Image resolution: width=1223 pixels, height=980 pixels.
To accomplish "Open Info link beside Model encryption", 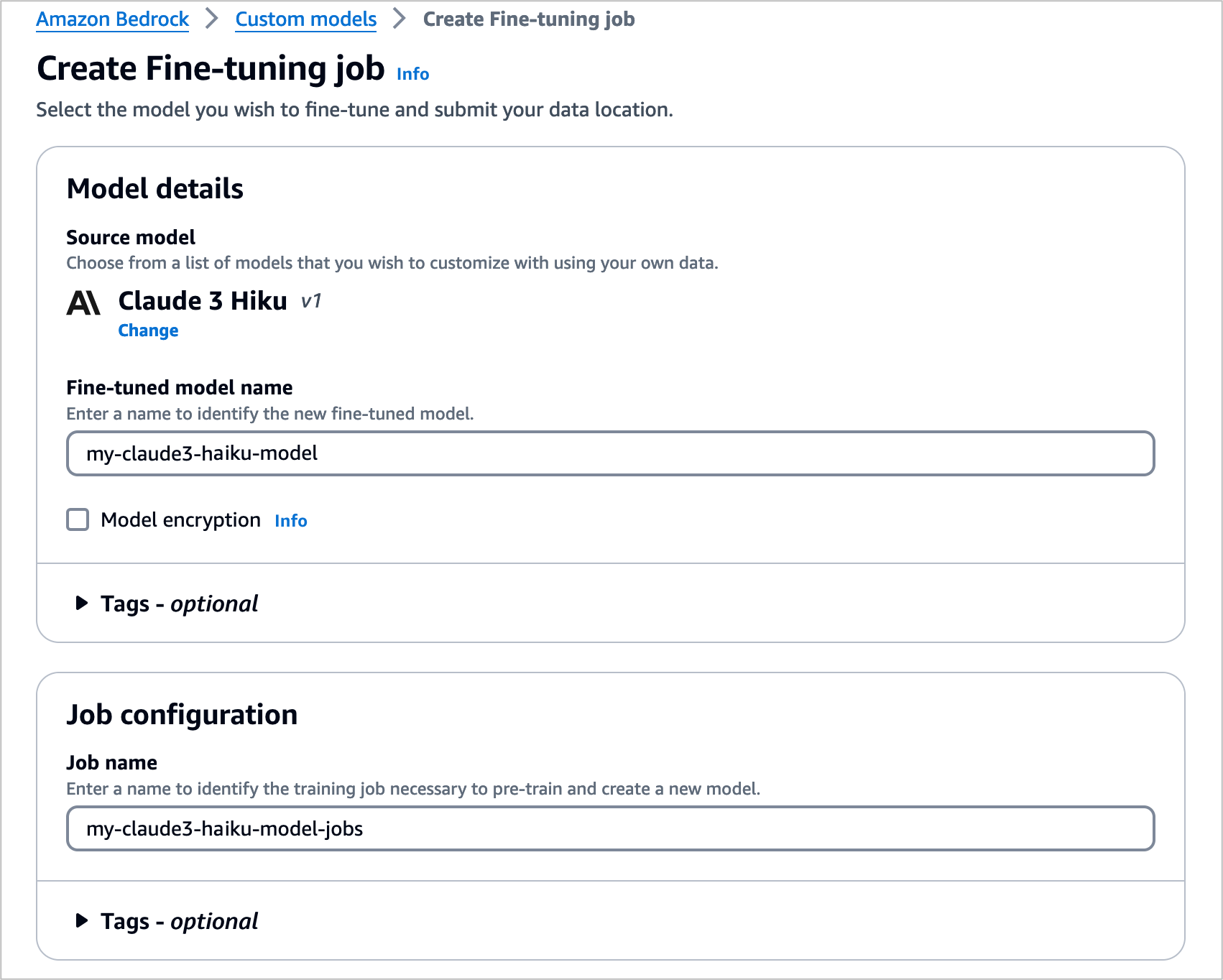I will (x=291, y=521).
